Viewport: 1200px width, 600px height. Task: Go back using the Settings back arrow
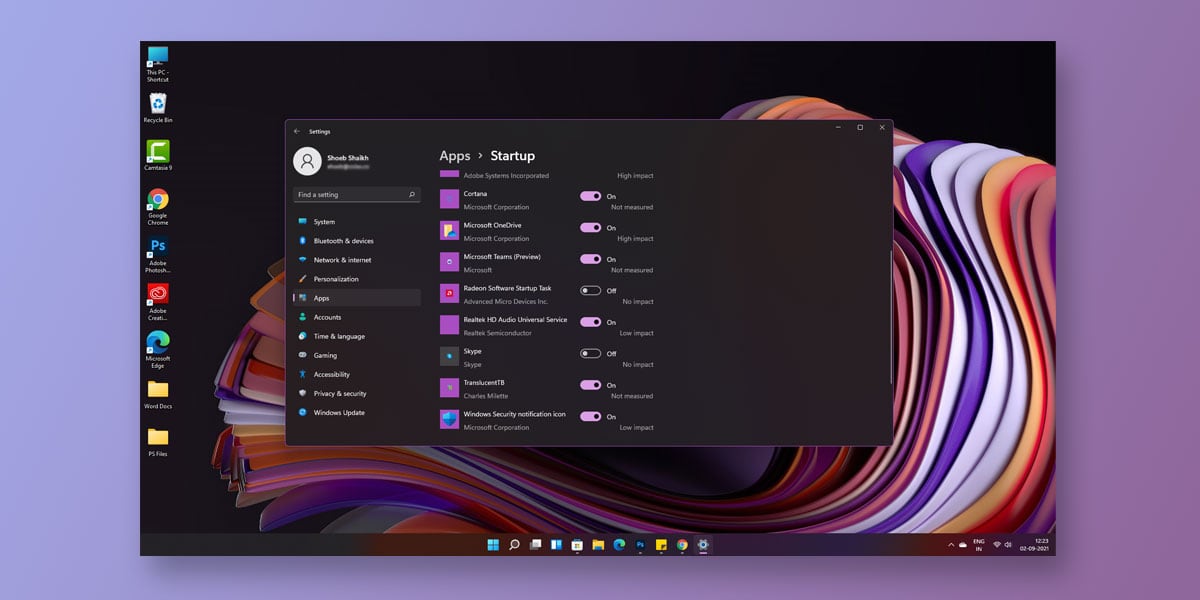click(x=296, y=131)
